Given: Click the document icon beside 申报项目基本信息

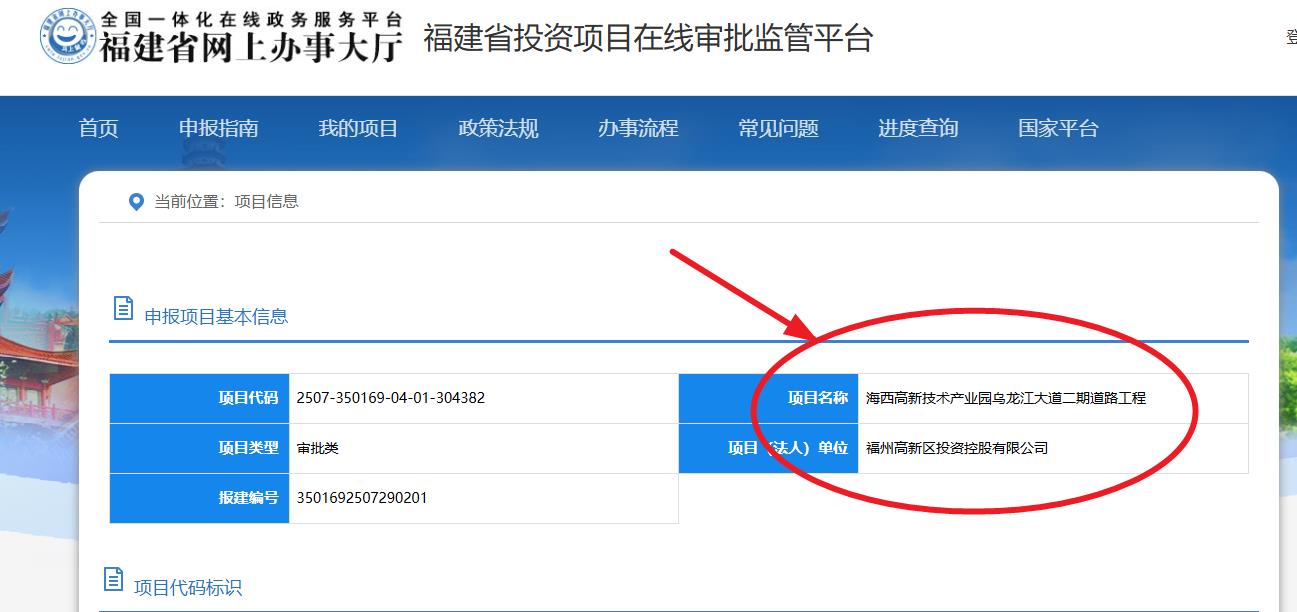Looking at the screenshot, I should click(123, 308).
